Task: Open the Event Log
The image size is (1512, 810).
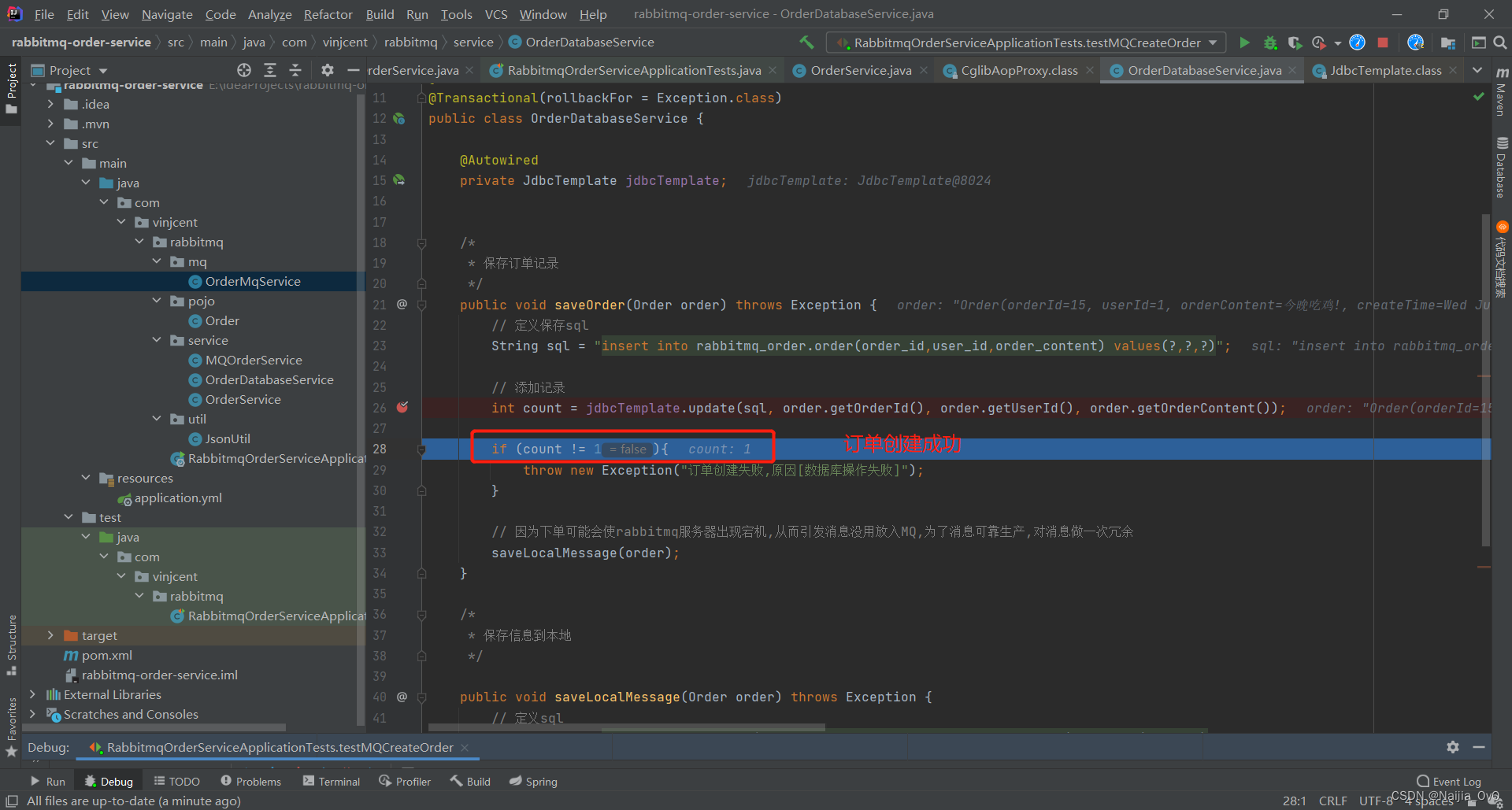Action: [x=1449, y=781]
